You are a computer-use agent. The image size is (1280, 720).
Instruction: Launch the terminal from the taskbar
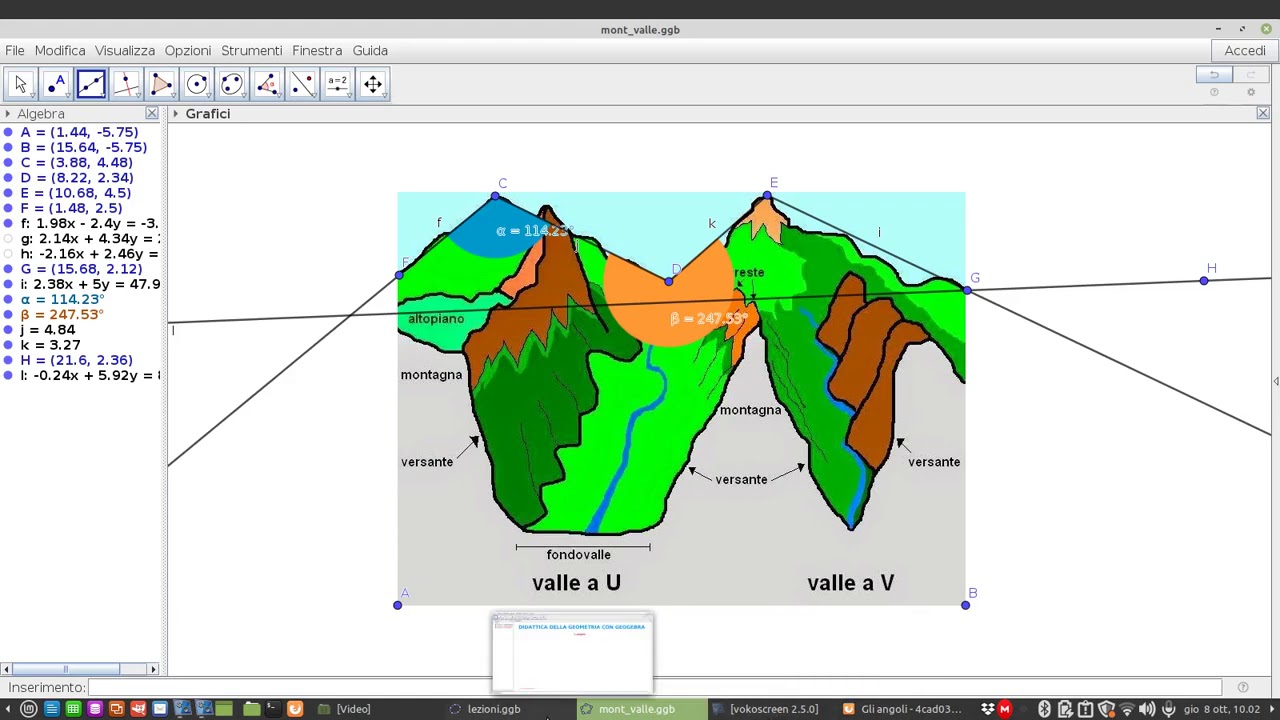coord(272,709)
